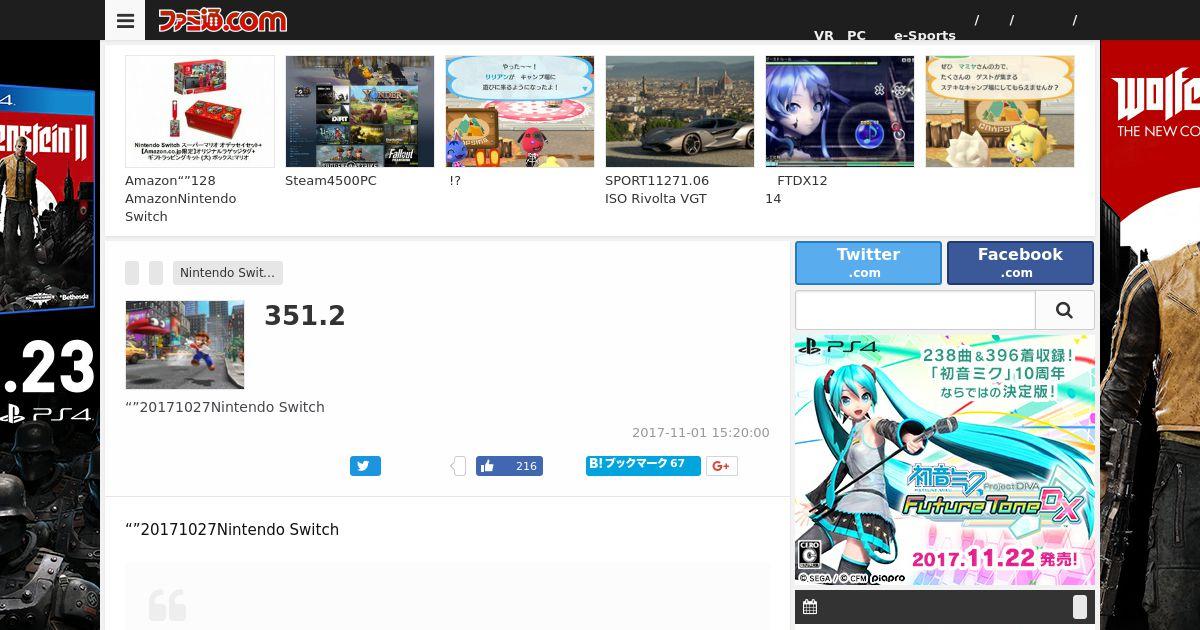1200x630 pixels.
Task: Open the hamburger menu icon
Action: [x=125, y=20]
